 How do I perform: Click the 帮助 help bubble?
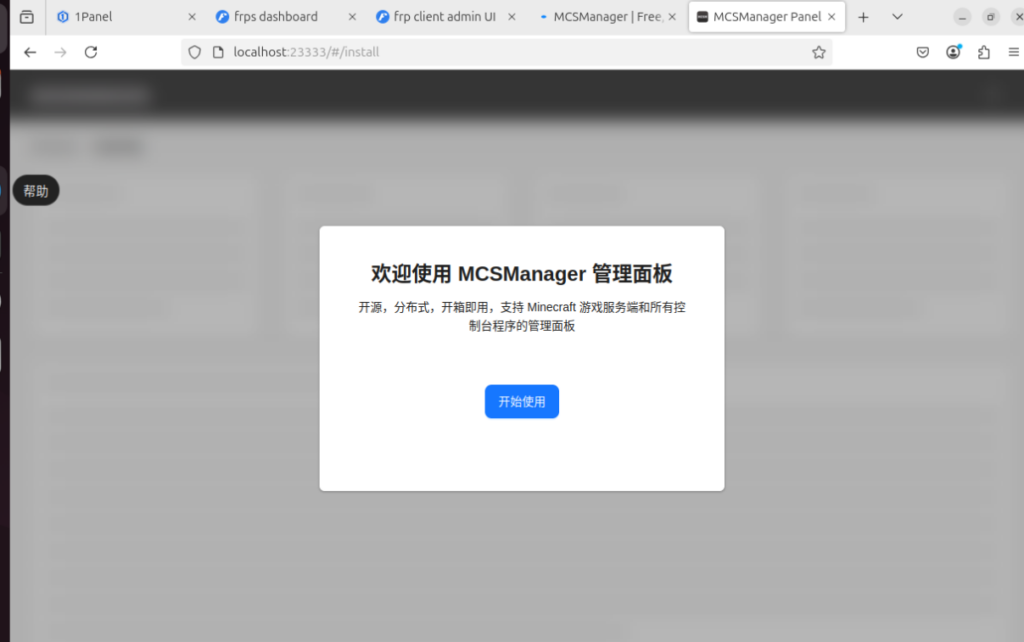[x=36, y=191]
